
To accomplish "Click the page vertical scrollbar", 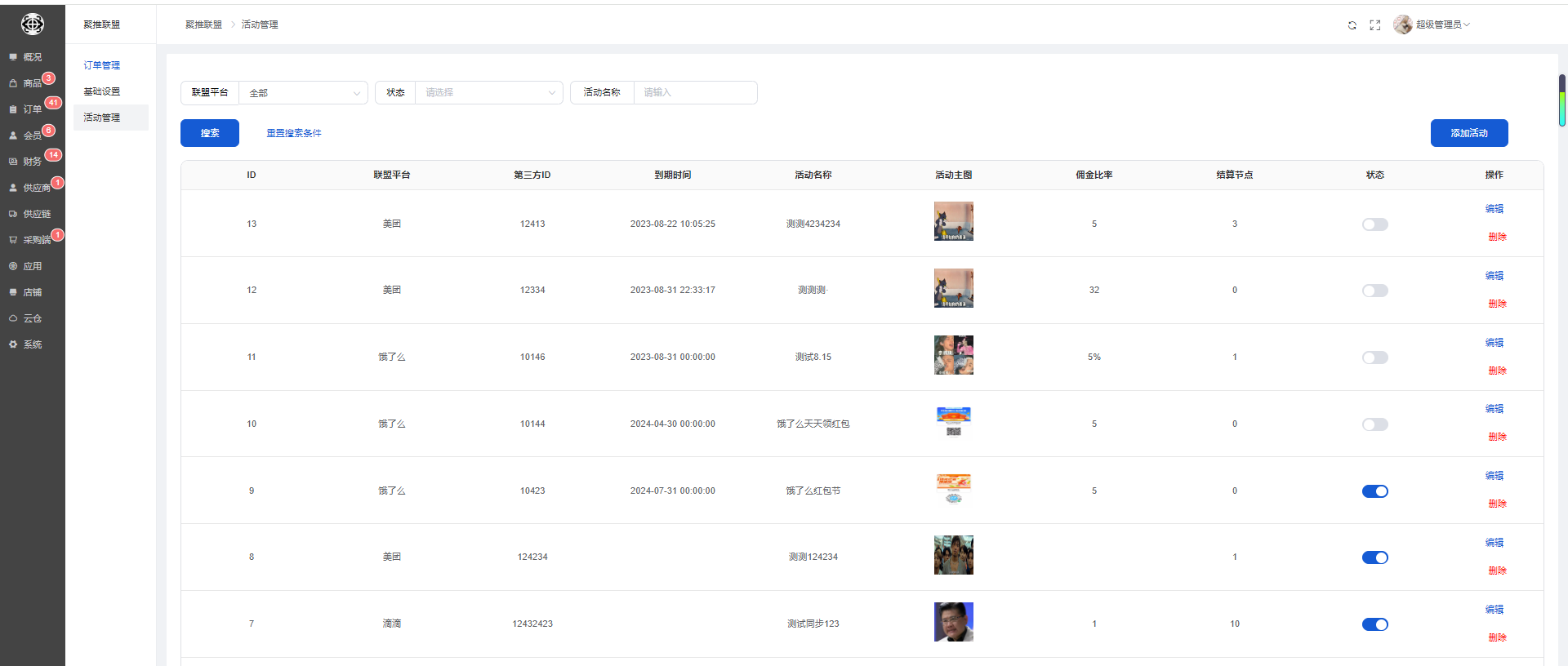I will [1561, 101].
